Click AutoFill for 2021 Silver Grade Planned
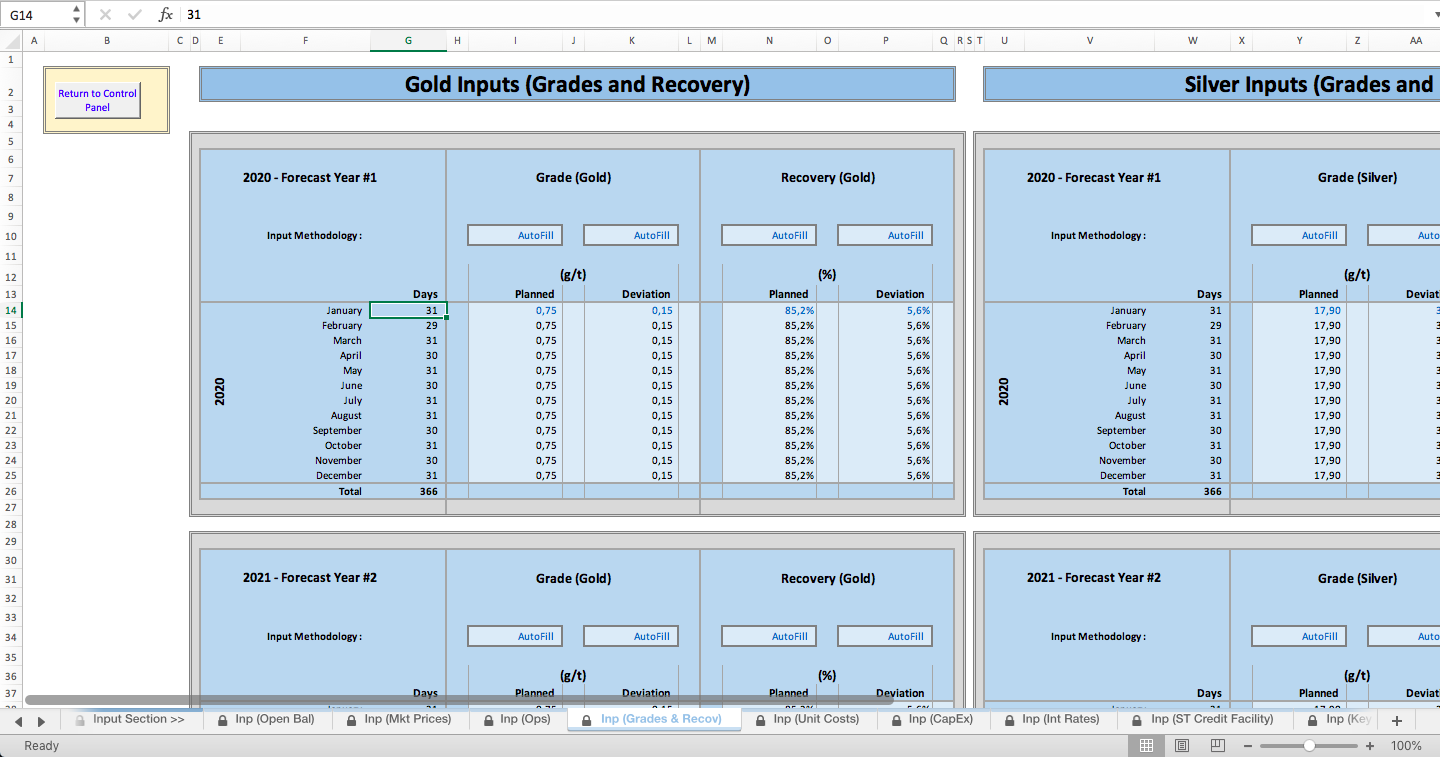This screenshot has height=757, width=1440. 1299,636
